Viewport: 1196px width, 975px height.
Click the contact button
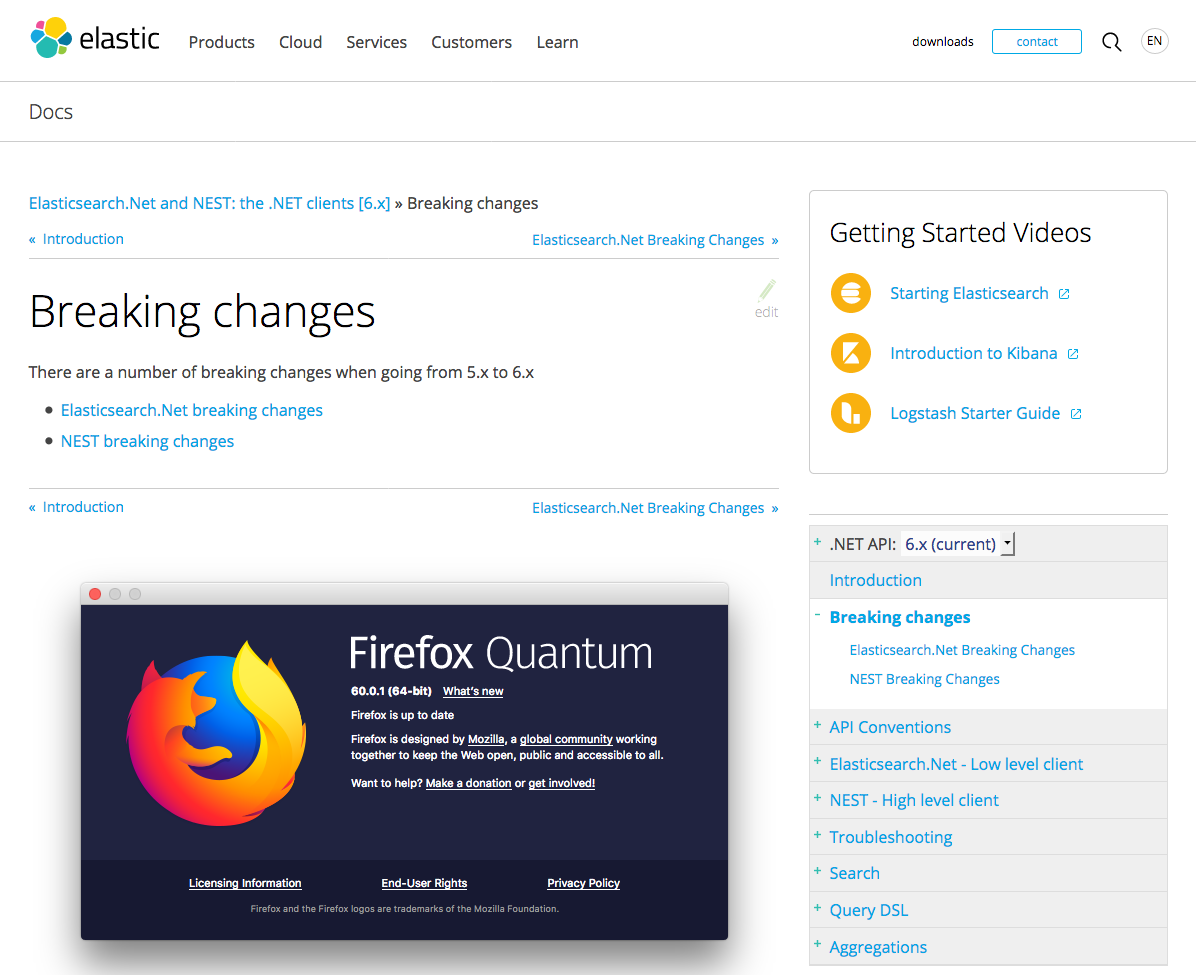1037,42
